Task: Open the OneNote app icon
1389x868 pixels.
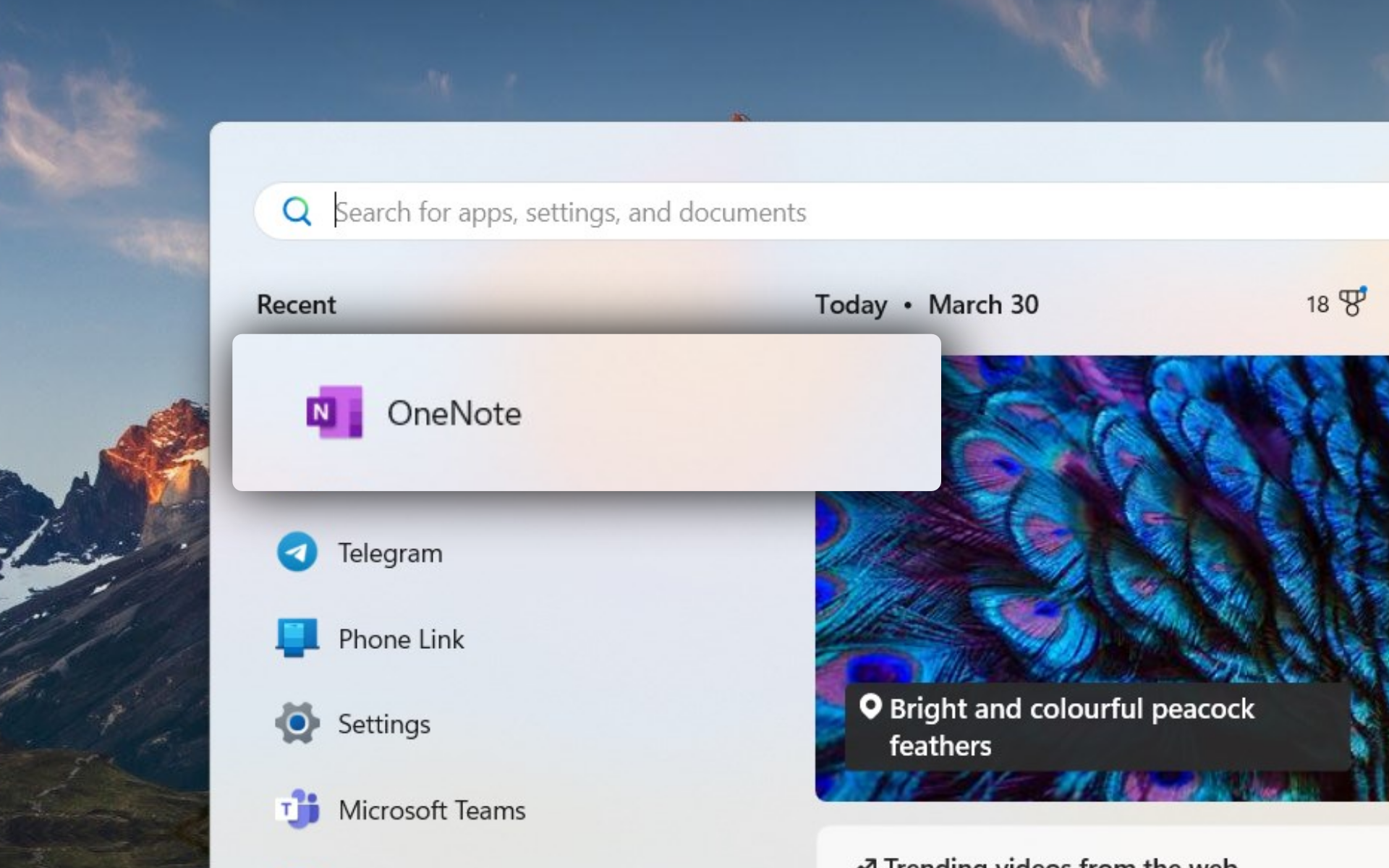Action: tap(334, 412)
